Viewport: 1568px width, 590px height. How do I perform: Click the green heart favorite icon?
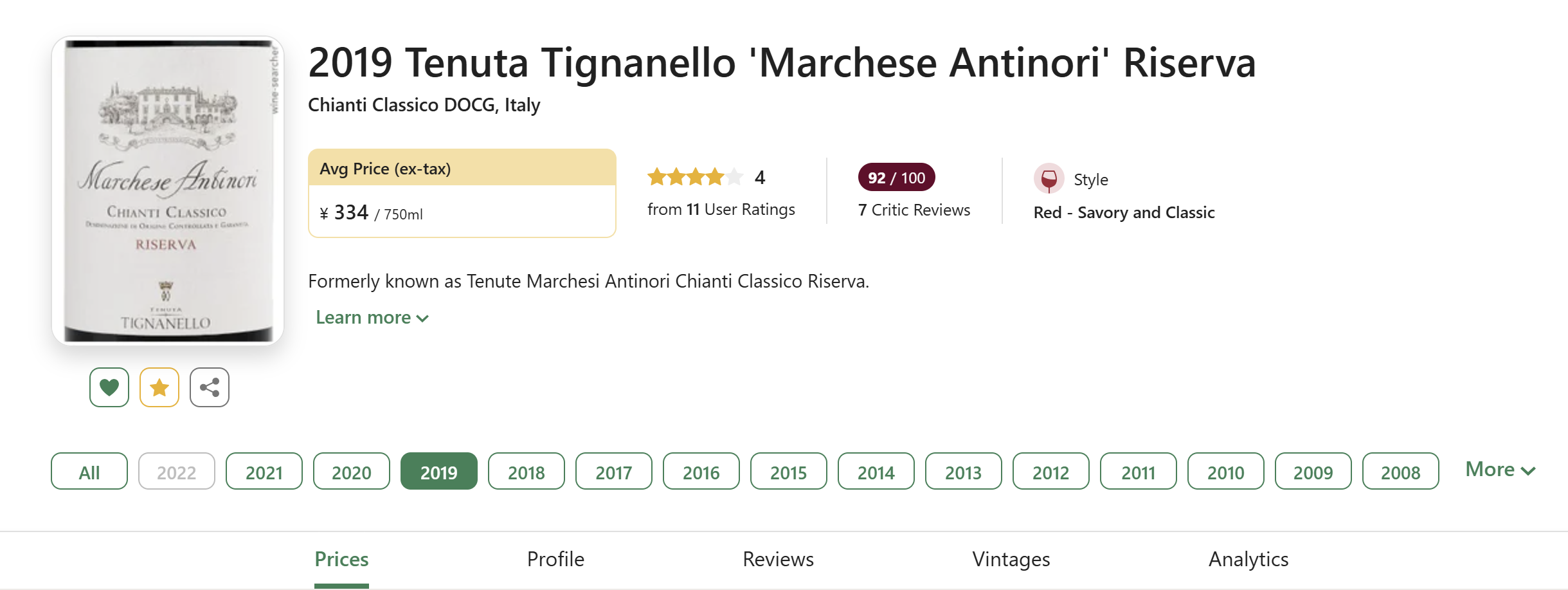(x=109, y=387)
